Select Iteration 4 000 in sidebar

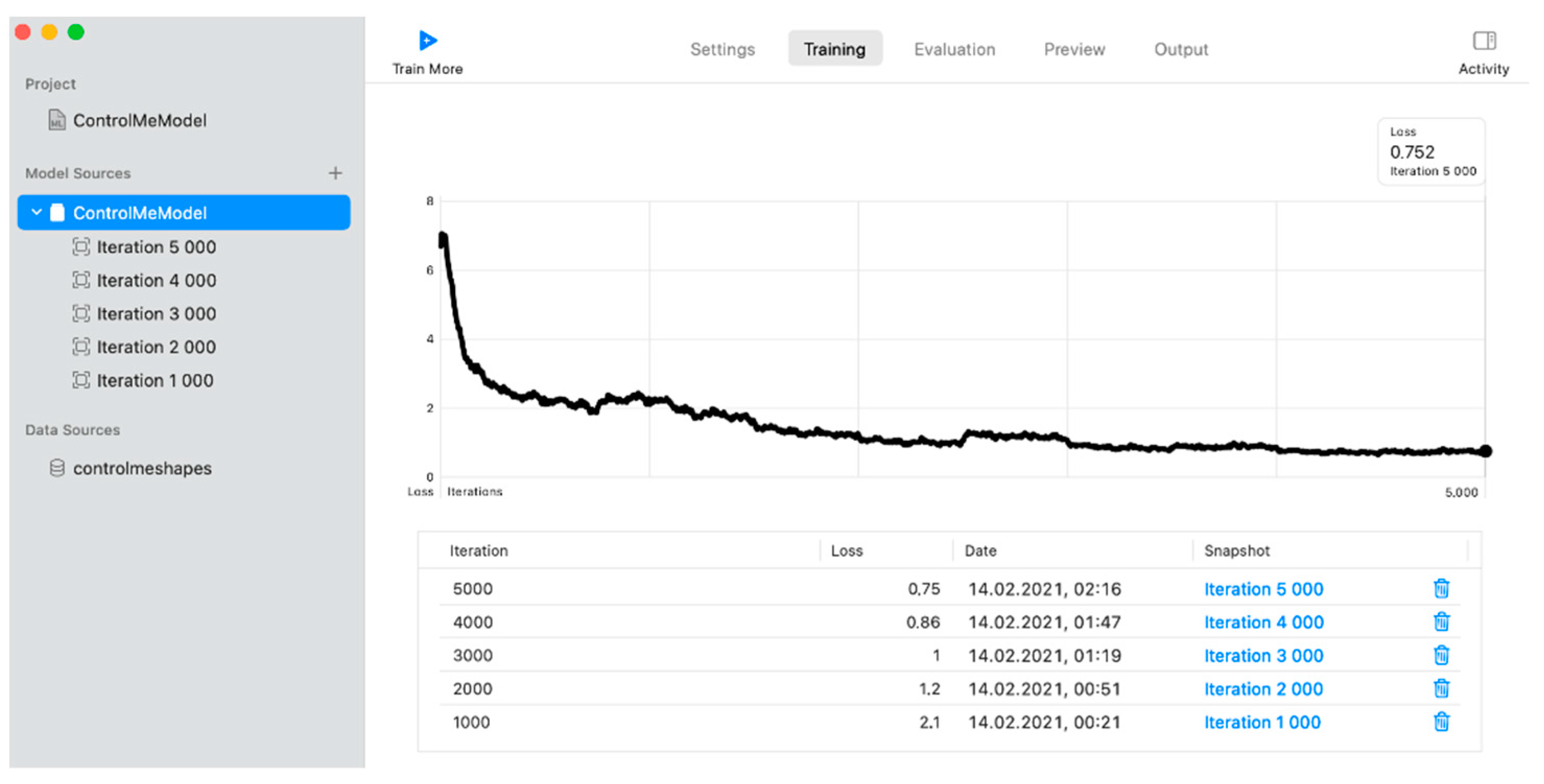156,280
